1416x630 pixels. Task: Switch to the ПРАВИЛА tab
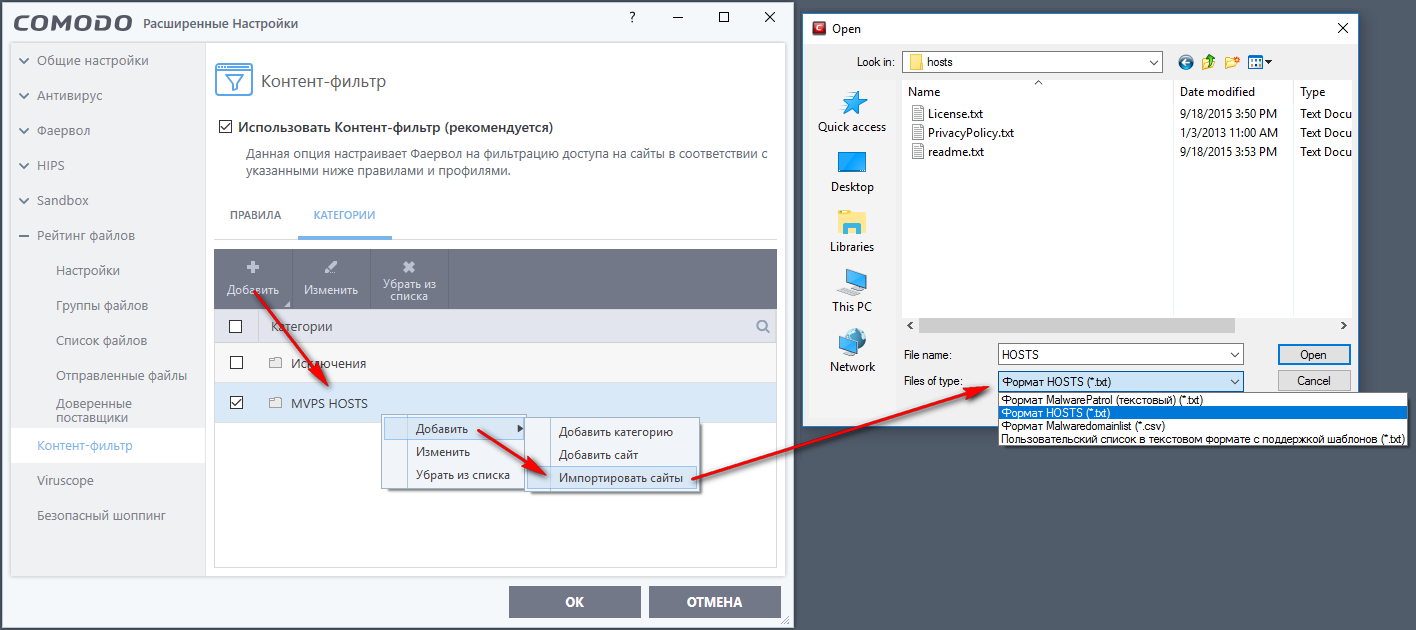255,215
